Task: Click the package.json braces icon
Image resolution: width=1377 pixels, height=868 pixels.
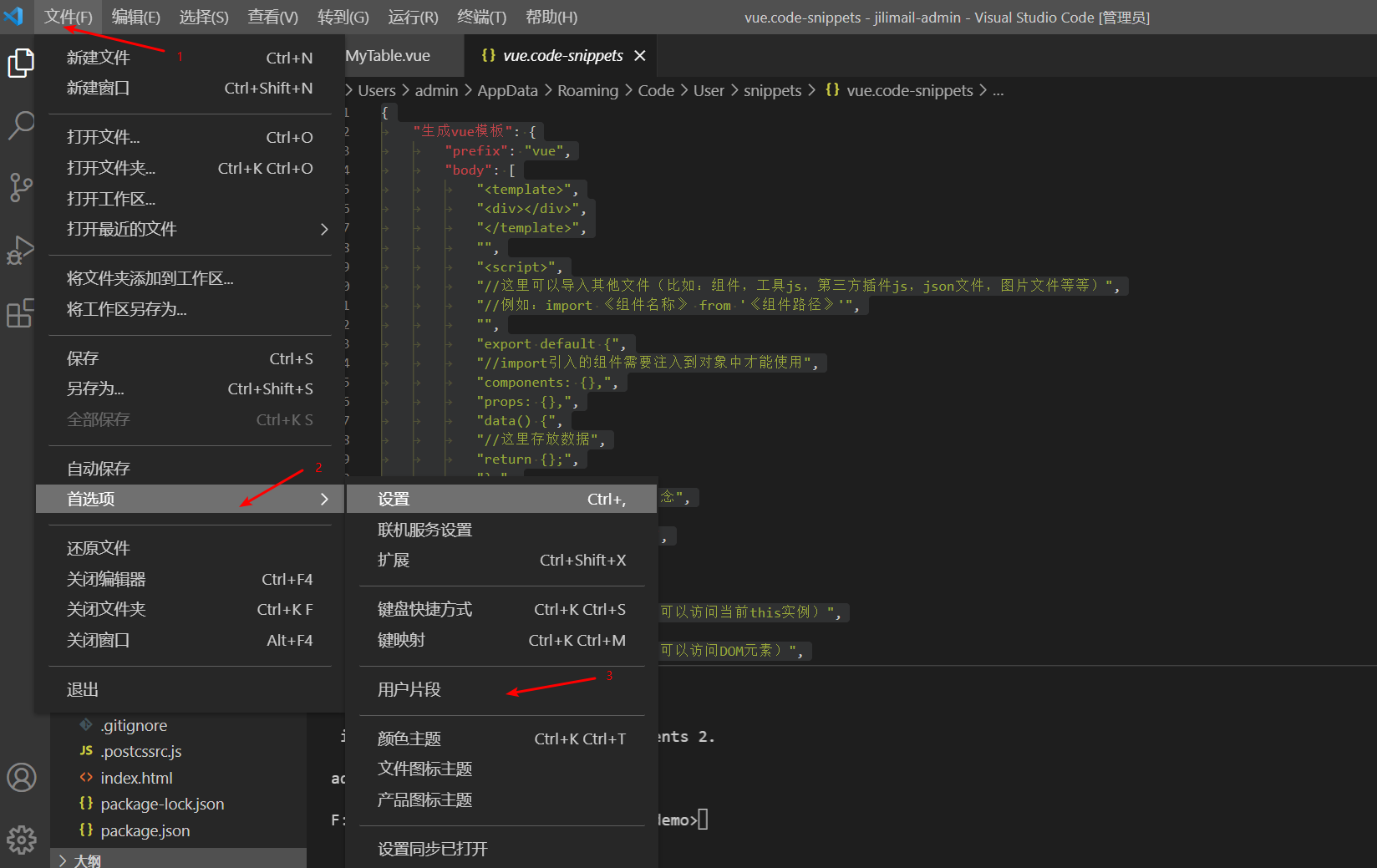Action: coord(86,830)
